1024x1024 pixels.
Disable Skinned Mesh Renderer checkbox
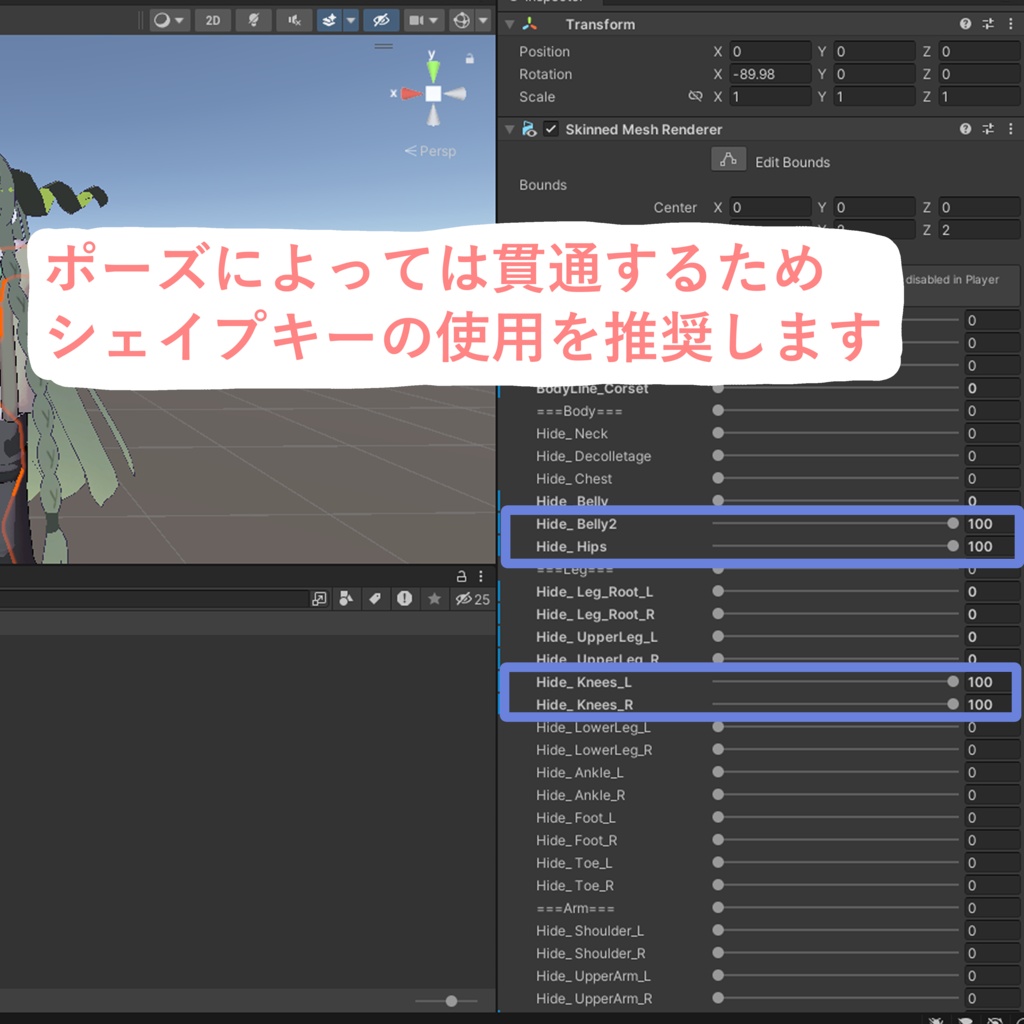pyautogui.click(x=551, y=129)
